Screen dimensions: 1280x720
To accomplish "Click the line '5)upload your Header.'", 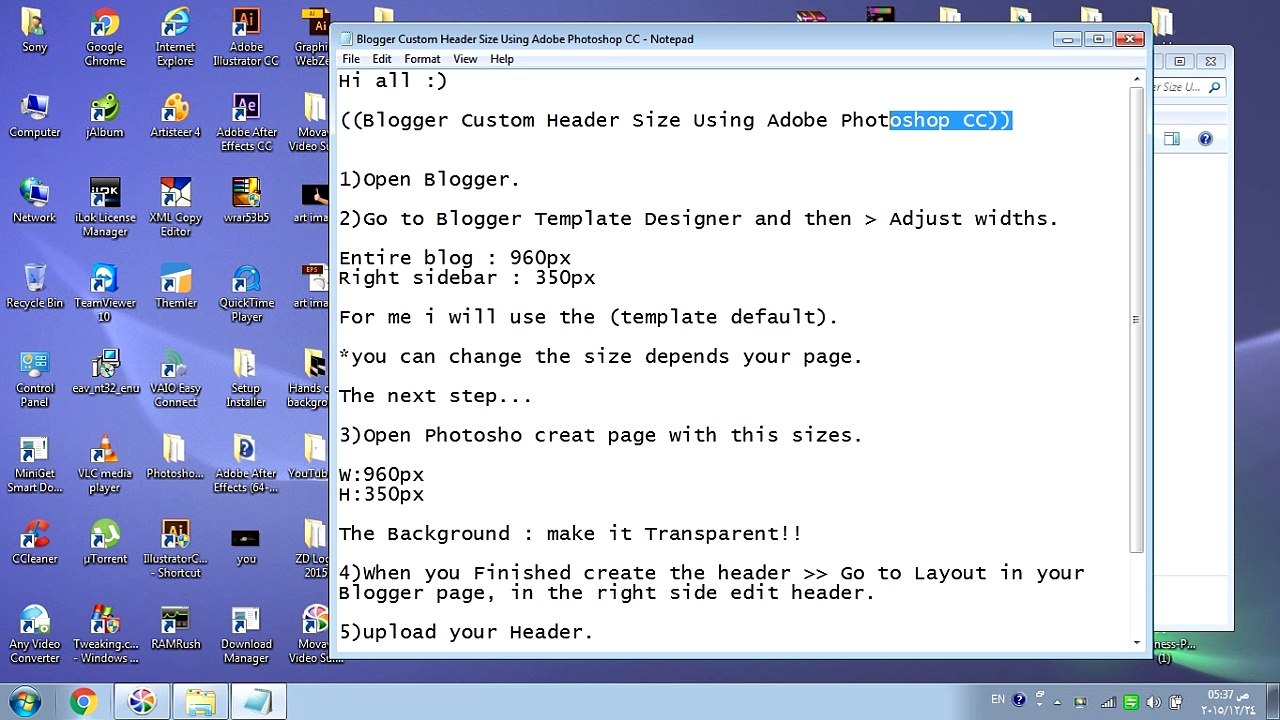I will [466, 632].
